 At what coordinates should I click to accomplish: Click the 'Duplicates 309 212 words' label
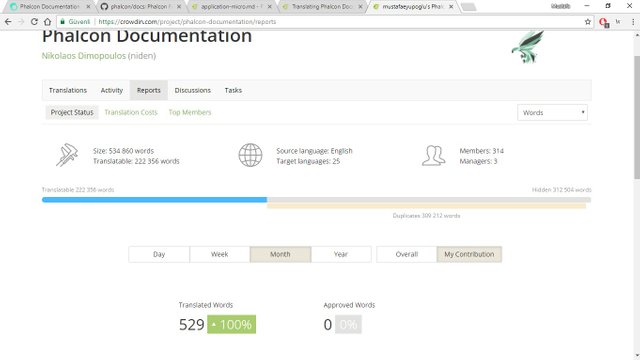pyautogui.click(x=427, y=216)
